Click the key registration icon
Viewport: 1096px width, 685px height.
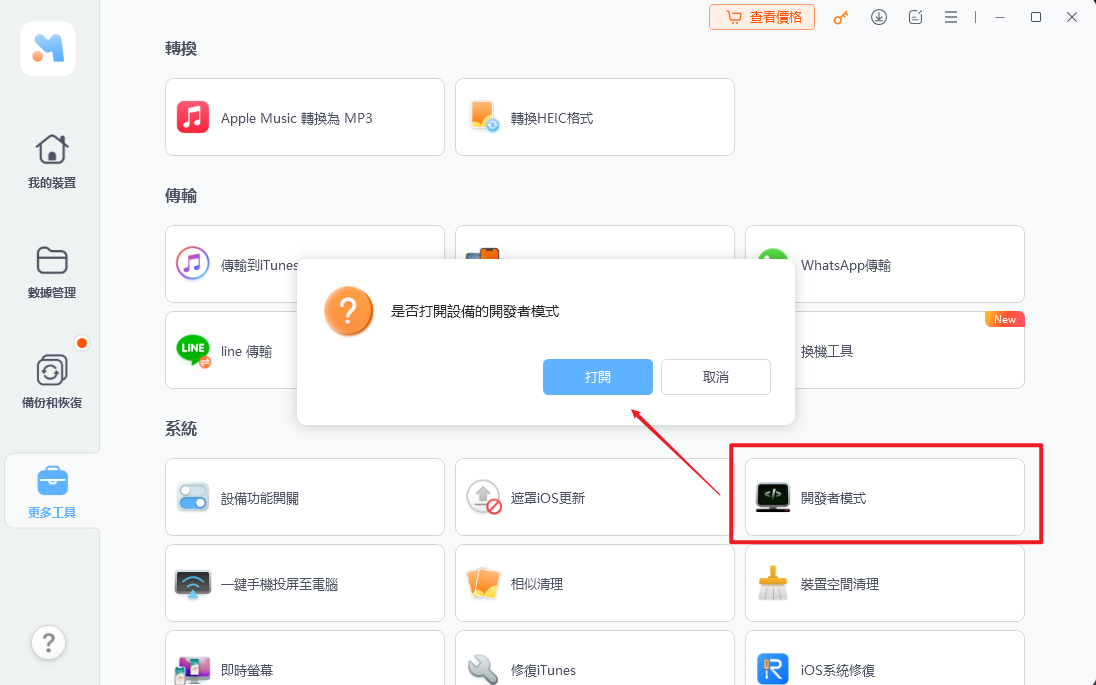(x=841, y=17)
